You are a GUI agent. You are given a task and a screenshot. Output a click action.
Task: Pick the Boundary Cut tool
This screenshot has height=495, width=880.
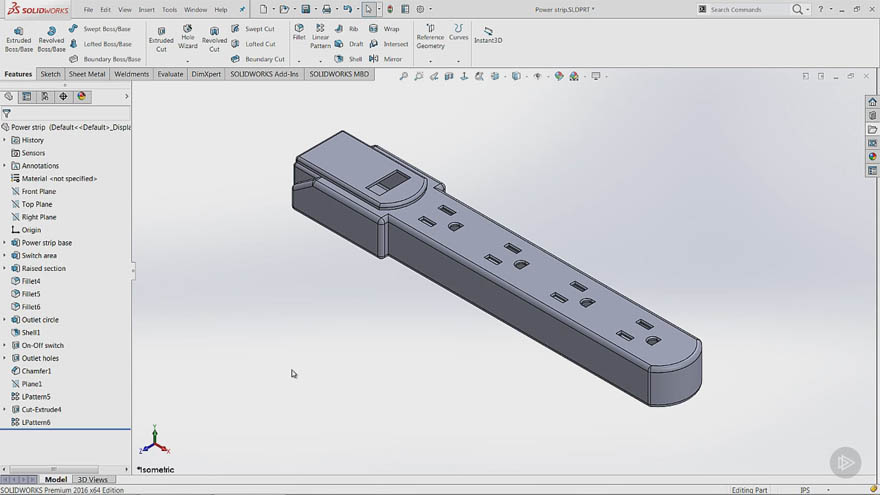(258, 59)
